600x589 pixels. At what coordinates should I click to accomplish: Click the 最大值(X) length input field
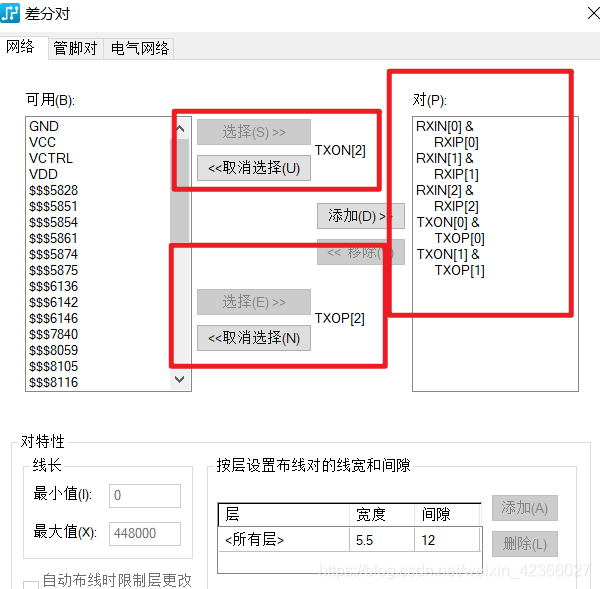(145, 534)
